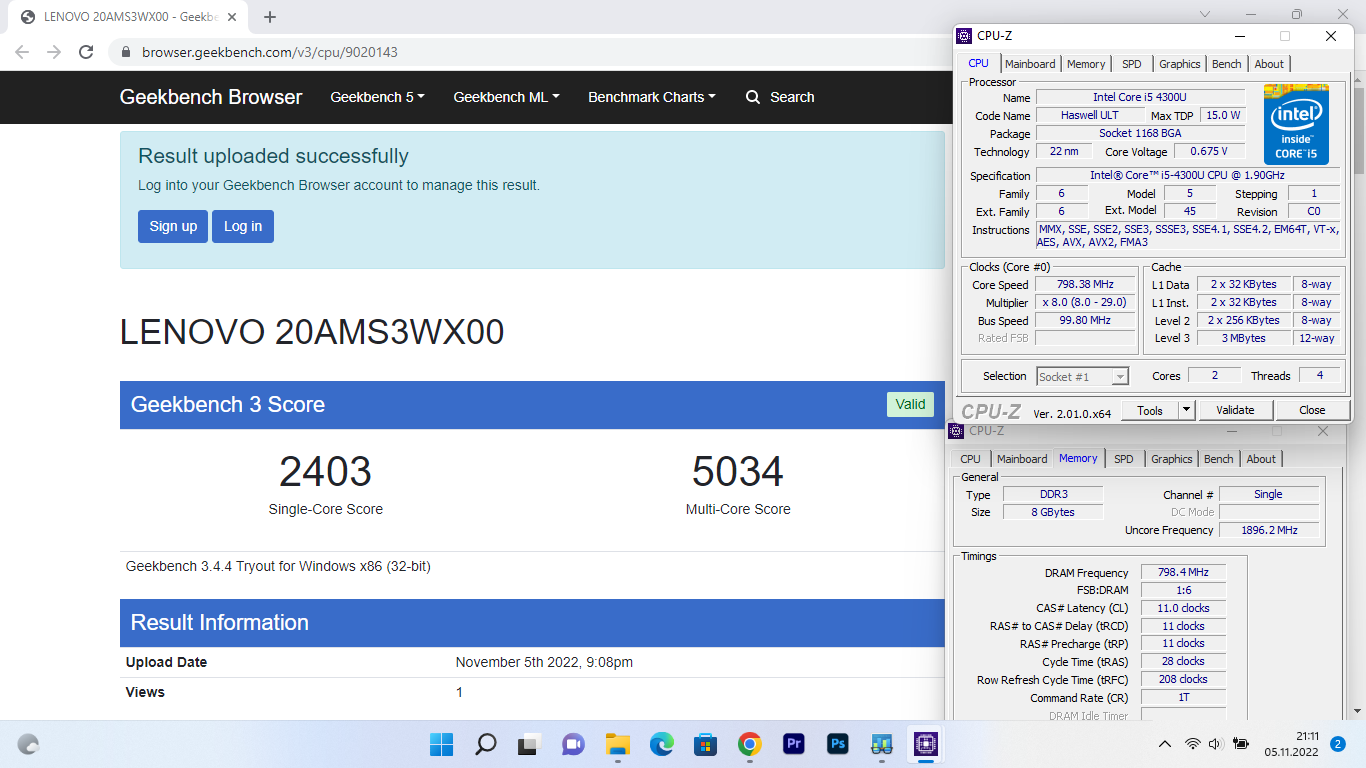
Task: Select SPD tab in lower CPU-Z window
Action: click(x=1124, y=459)
